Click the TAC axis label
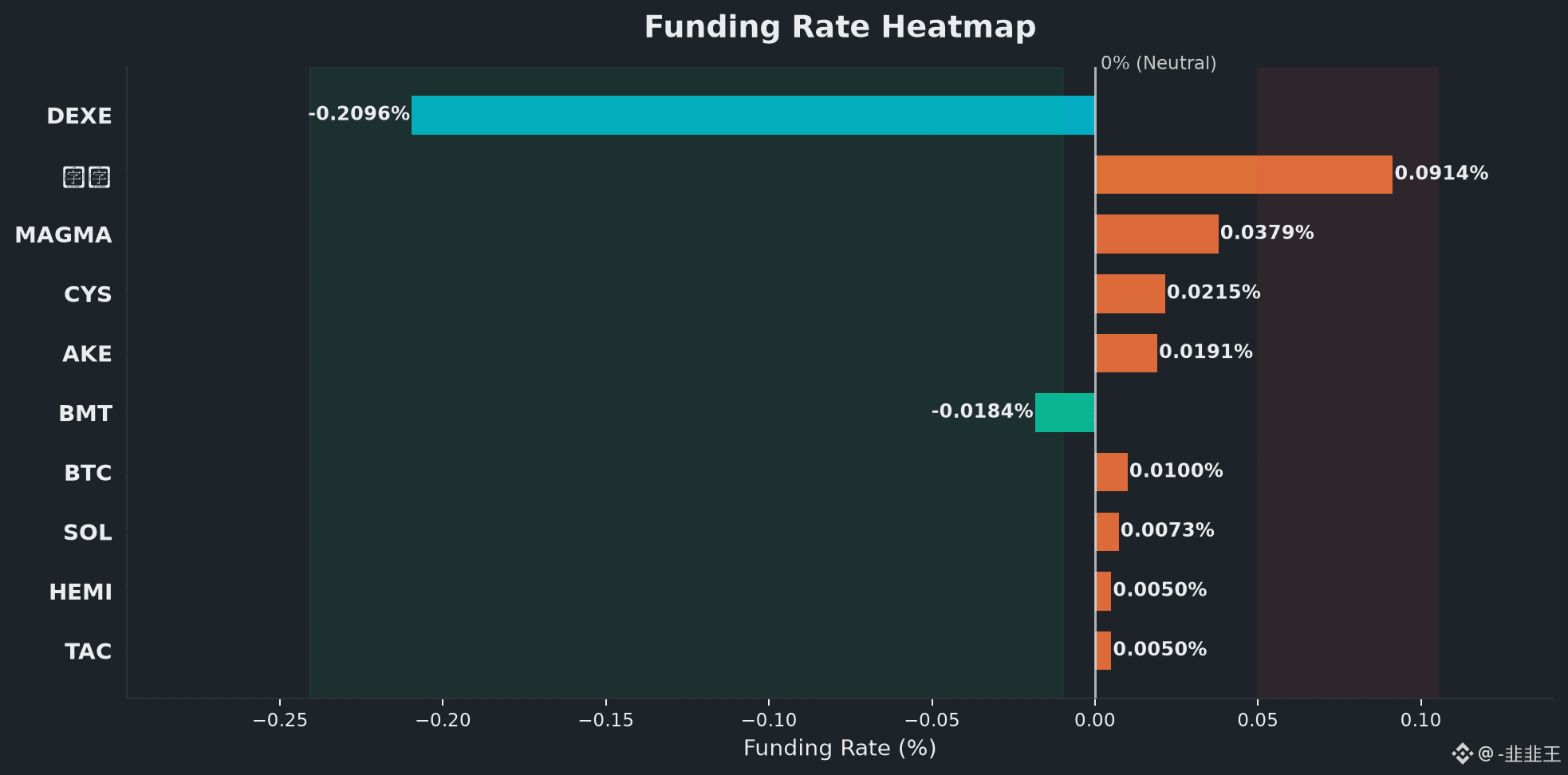 (89, 652)
